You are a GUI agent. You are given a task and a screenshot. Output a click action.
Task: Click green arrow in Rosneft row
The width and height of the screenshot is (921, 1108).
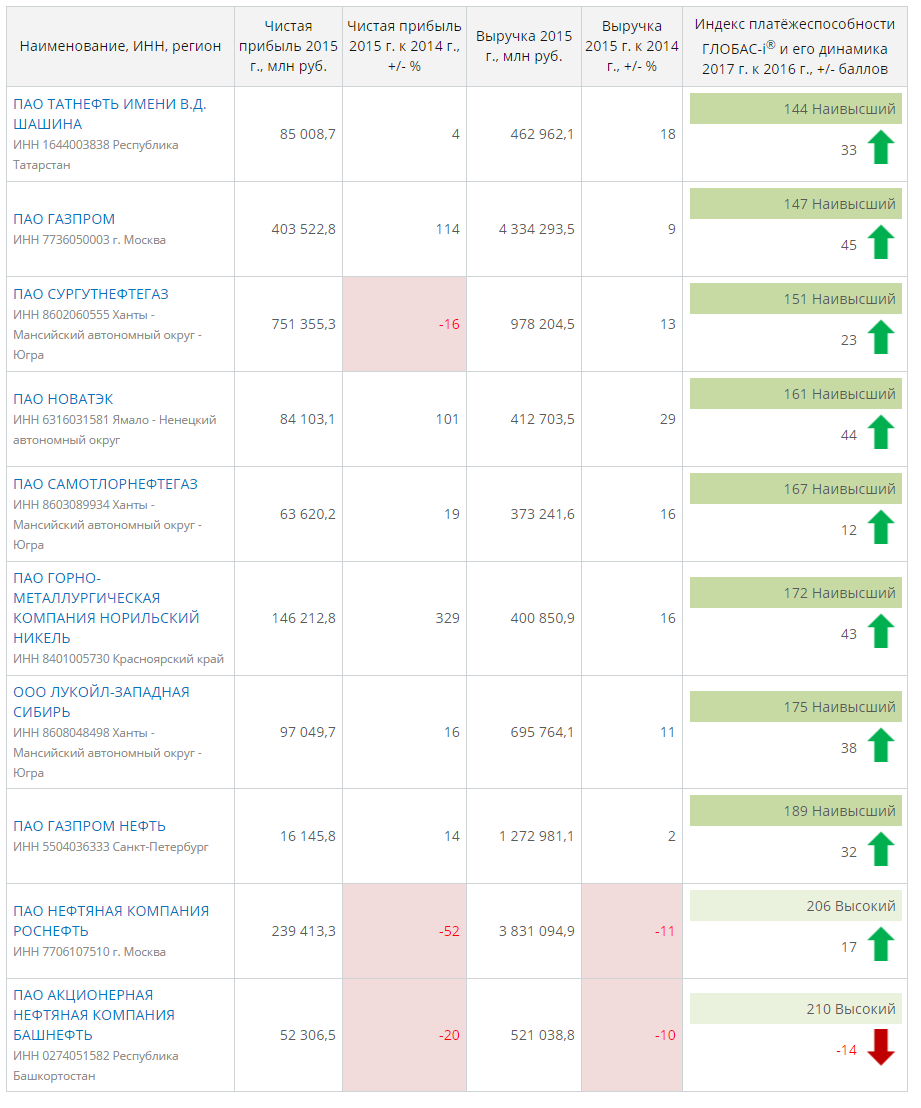(880, 945)
